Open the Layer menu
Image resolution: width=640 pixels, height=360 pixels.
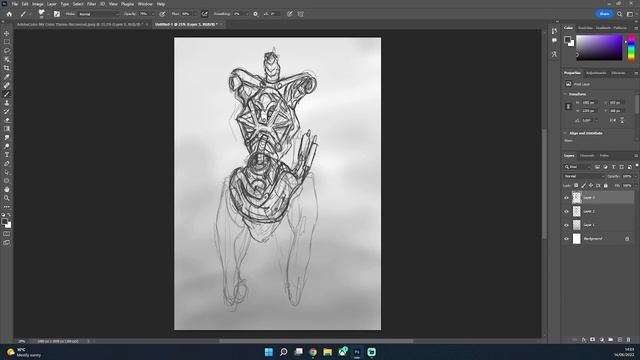(52, 4)
